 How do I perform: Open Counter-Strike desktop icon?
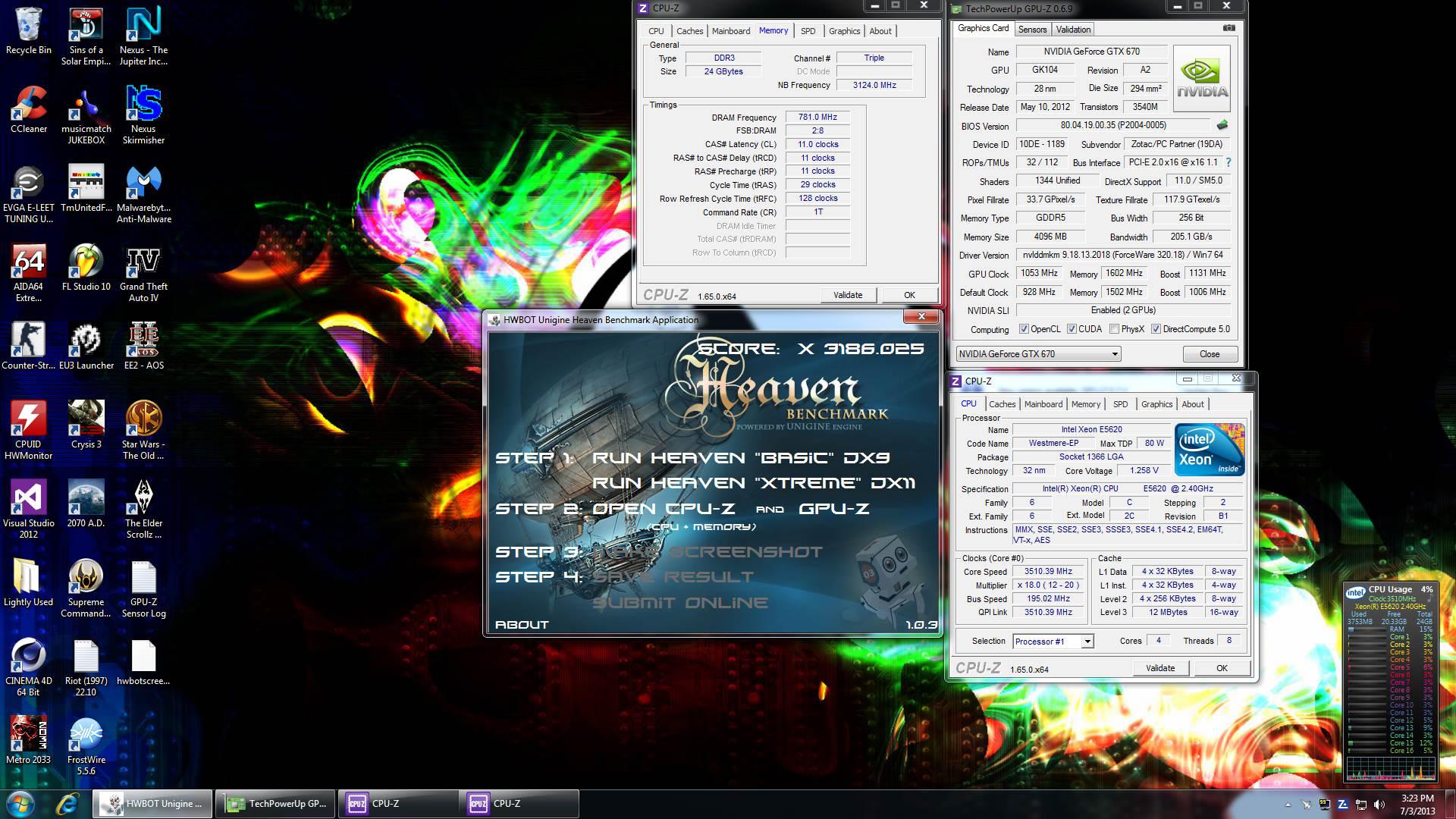pos(29,347)
